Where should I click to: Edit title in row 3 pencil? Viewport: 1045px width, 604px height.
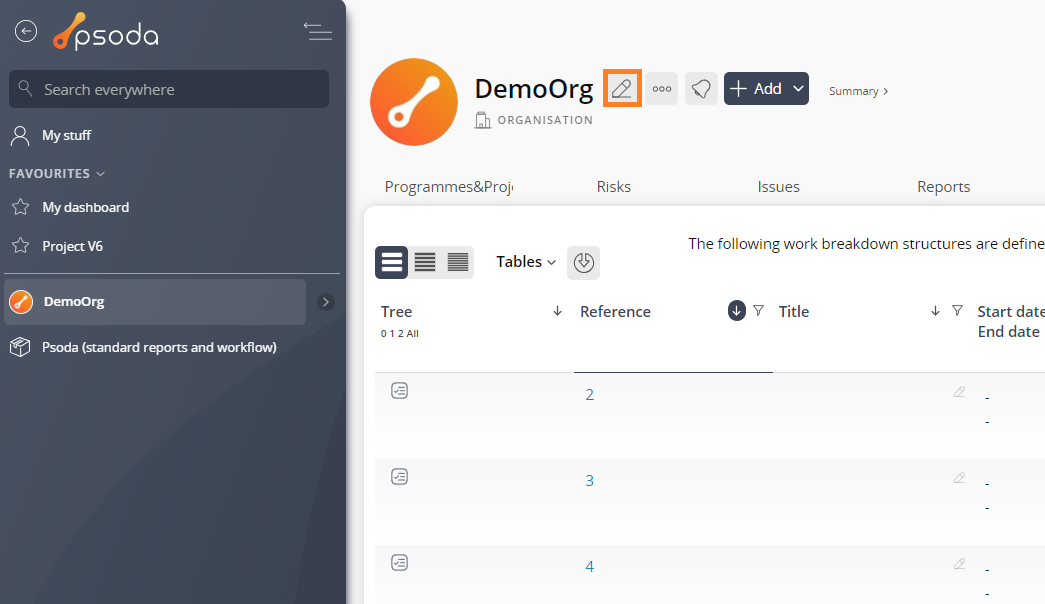(x=959, y=478)
